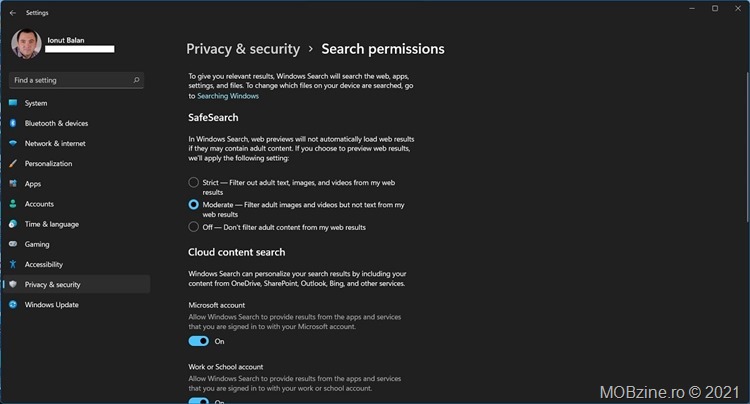Go to Privacy & security breadcrumb

point(243,49)
